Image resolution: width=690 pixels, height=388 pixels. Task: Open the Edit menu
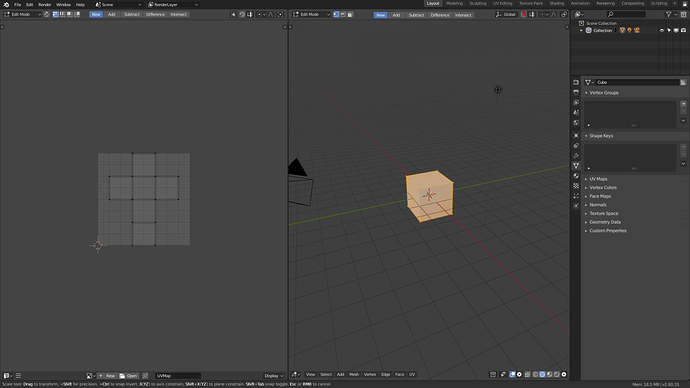tap(29, 4)
